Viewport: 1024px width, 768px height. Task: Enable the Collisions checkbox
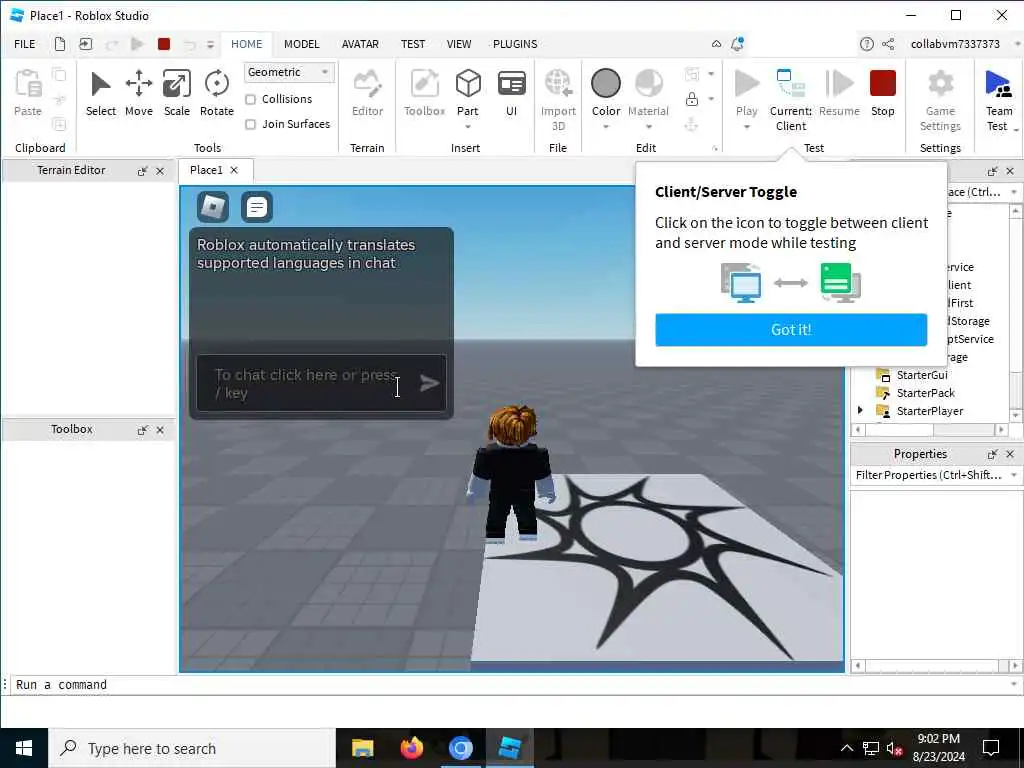click(250, 99)
